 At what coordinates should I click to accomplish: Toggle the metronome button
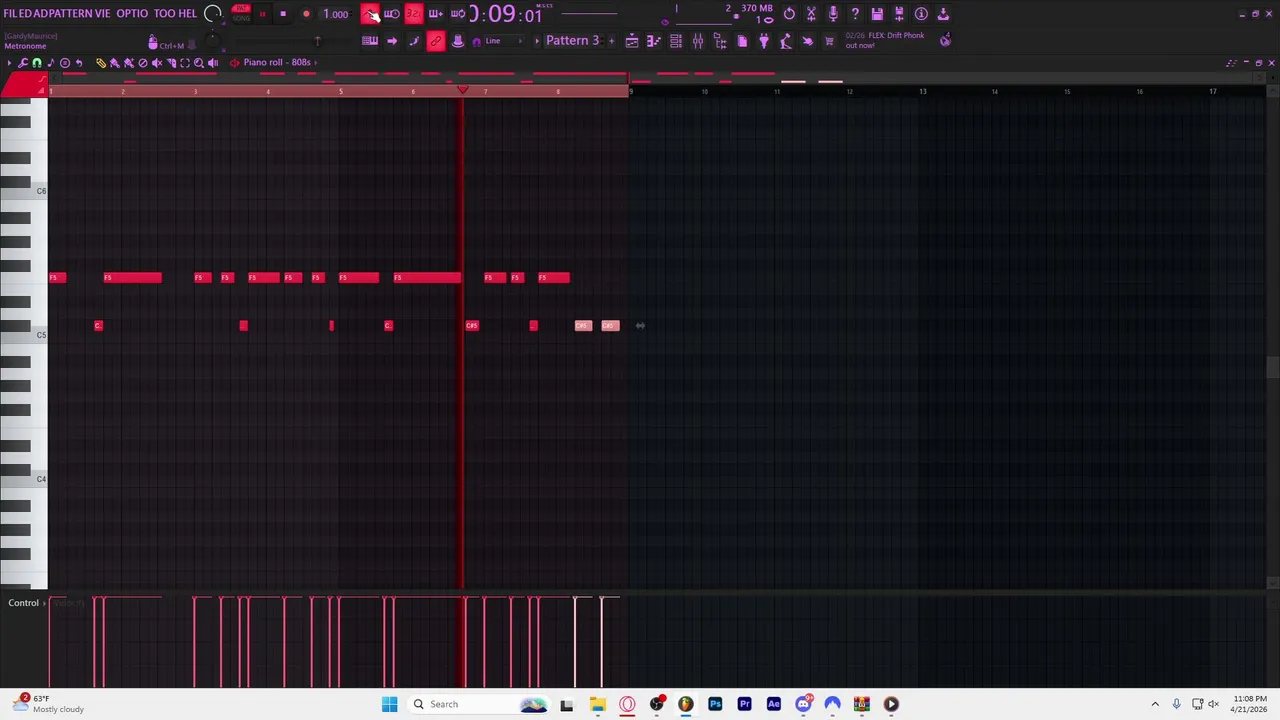click(x=370, y=14)
